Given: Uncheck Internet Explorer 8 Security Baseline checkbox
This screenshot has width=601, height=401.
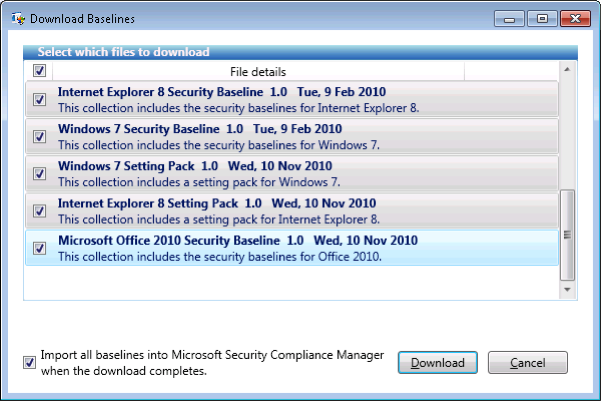Looking at the screenshot, I should point(39,100).
